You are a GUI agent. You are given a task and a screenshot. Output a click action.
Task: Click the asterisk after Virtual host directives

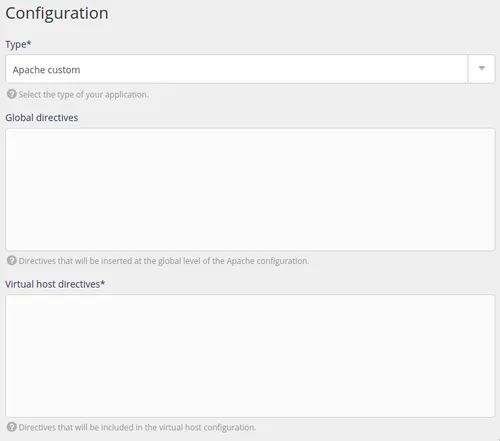[x=103, y=283]
